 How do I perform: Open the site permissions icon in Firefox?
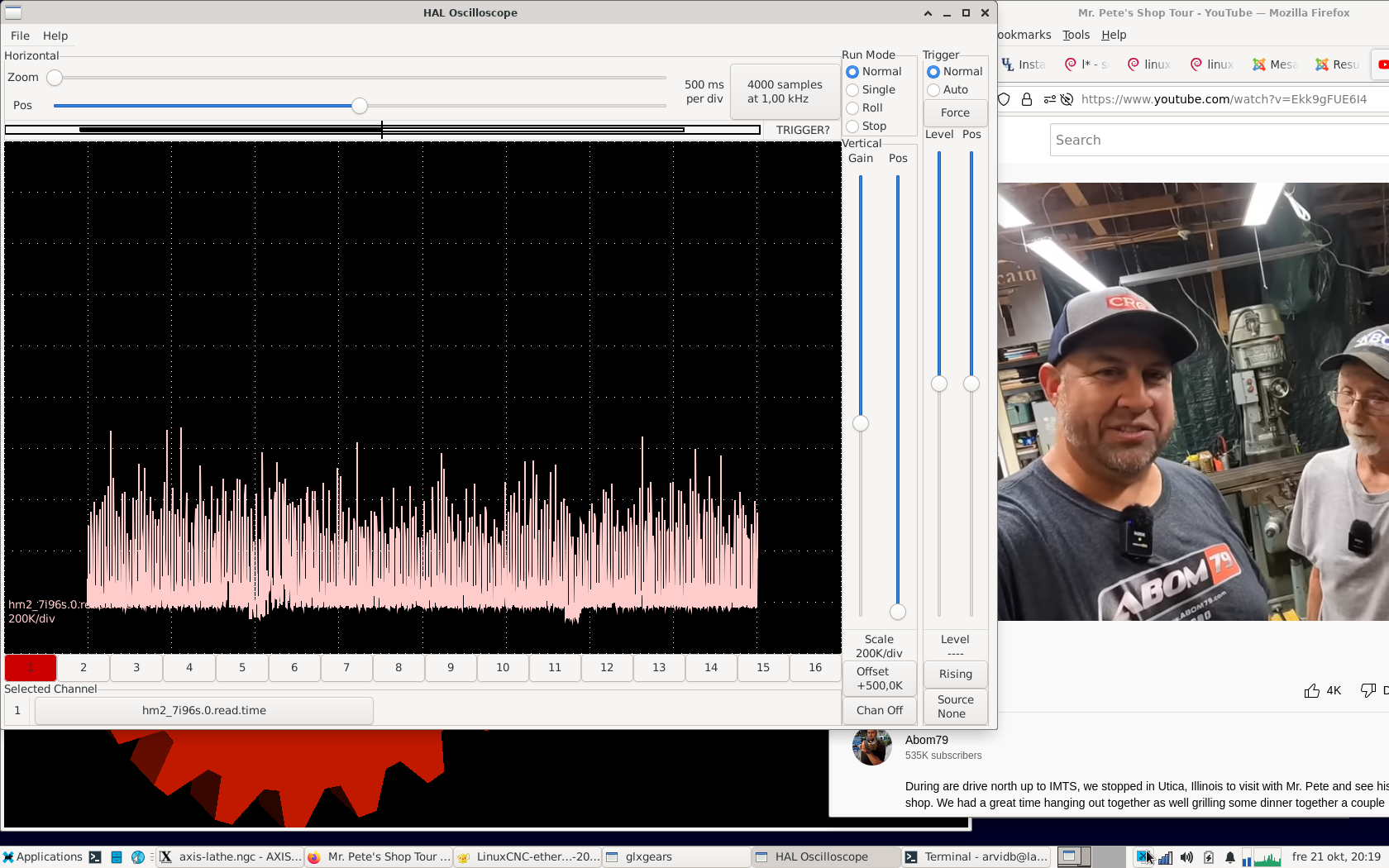1049,99
